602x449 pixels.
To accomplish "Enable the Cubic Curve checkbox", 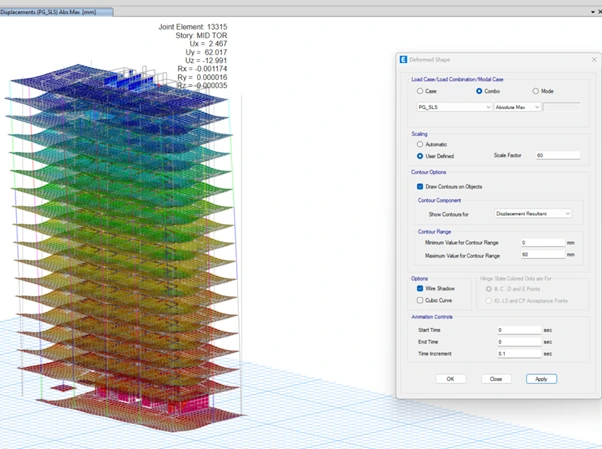I will click(420, 299).
